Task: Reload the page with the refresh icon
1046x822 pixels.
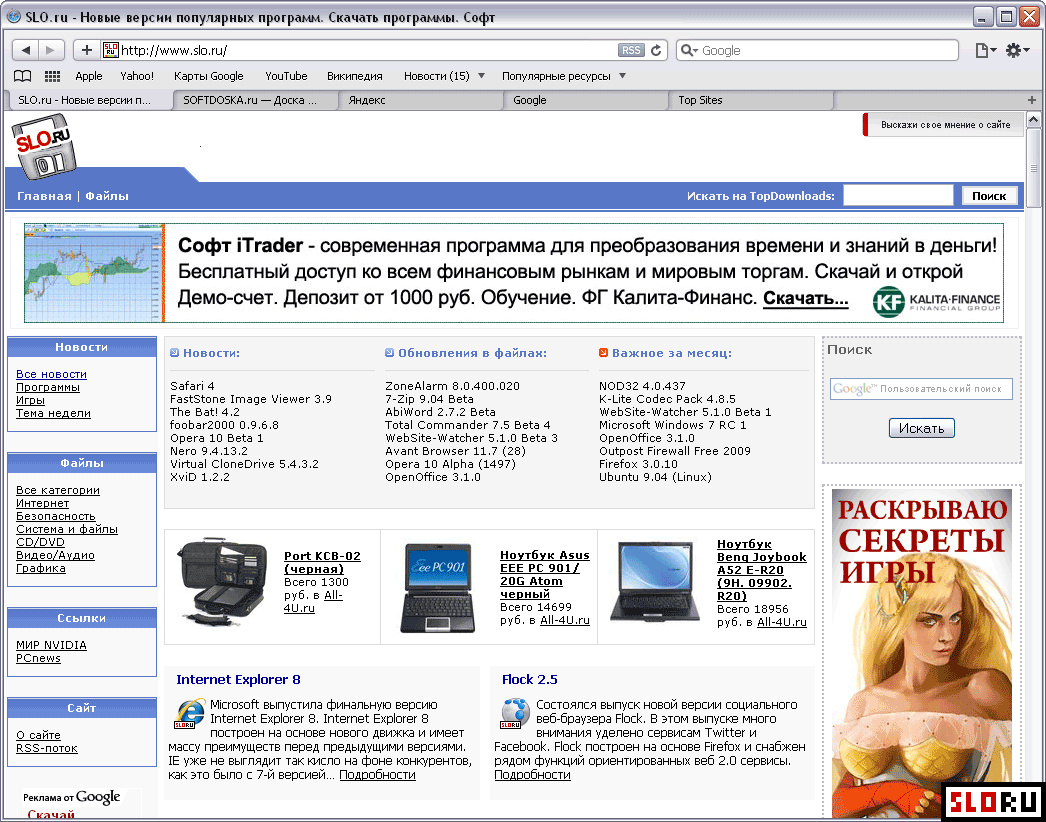Action: (656, 50)
